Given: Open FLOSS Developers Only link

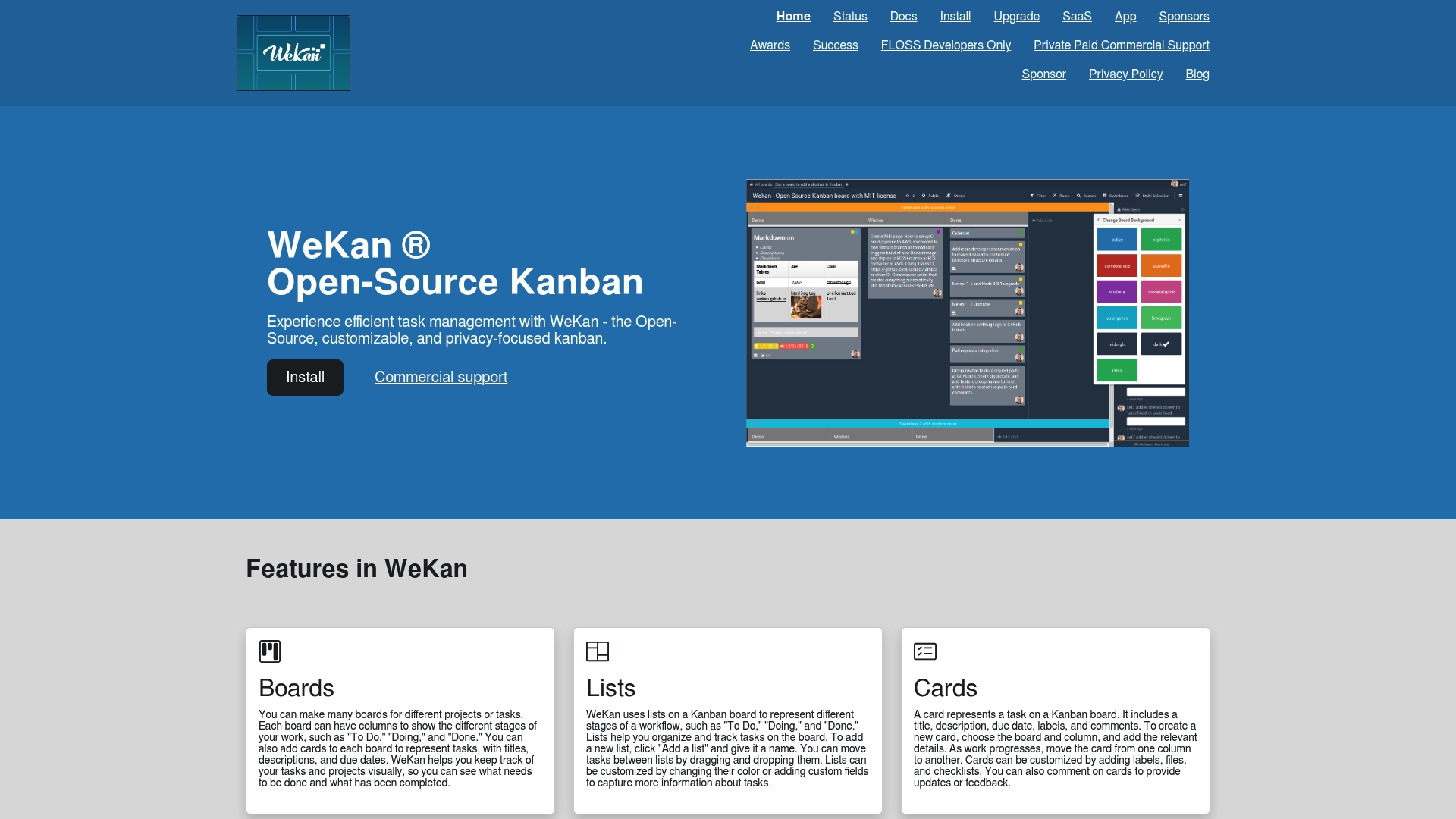Looking at the screenshot, I should point(946,45).
